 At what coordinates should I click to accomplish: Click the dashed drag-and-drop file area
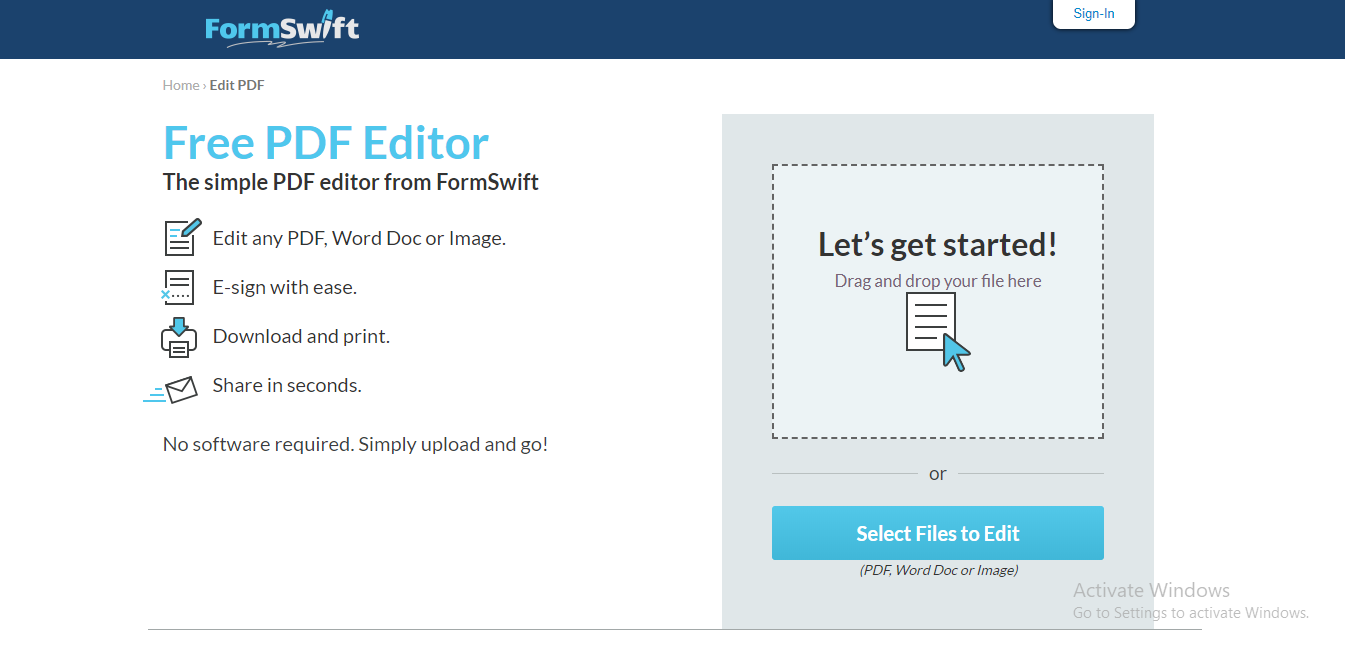(938, 301)
